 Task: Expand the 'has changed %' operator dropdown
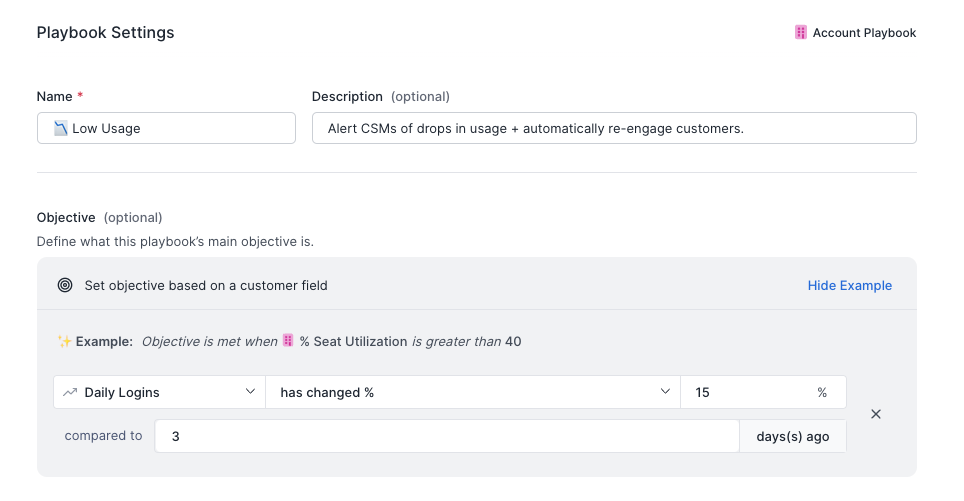470,392
